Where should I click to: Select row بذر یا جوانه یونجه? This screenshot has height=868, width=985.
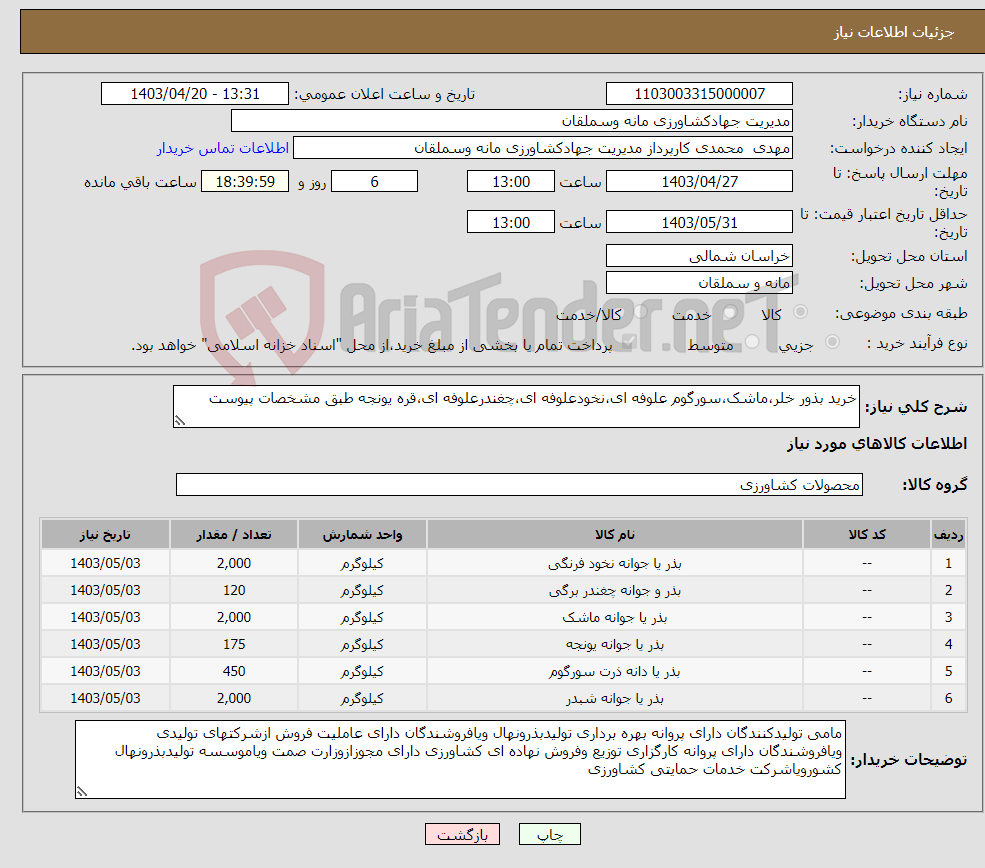[504, 644]
